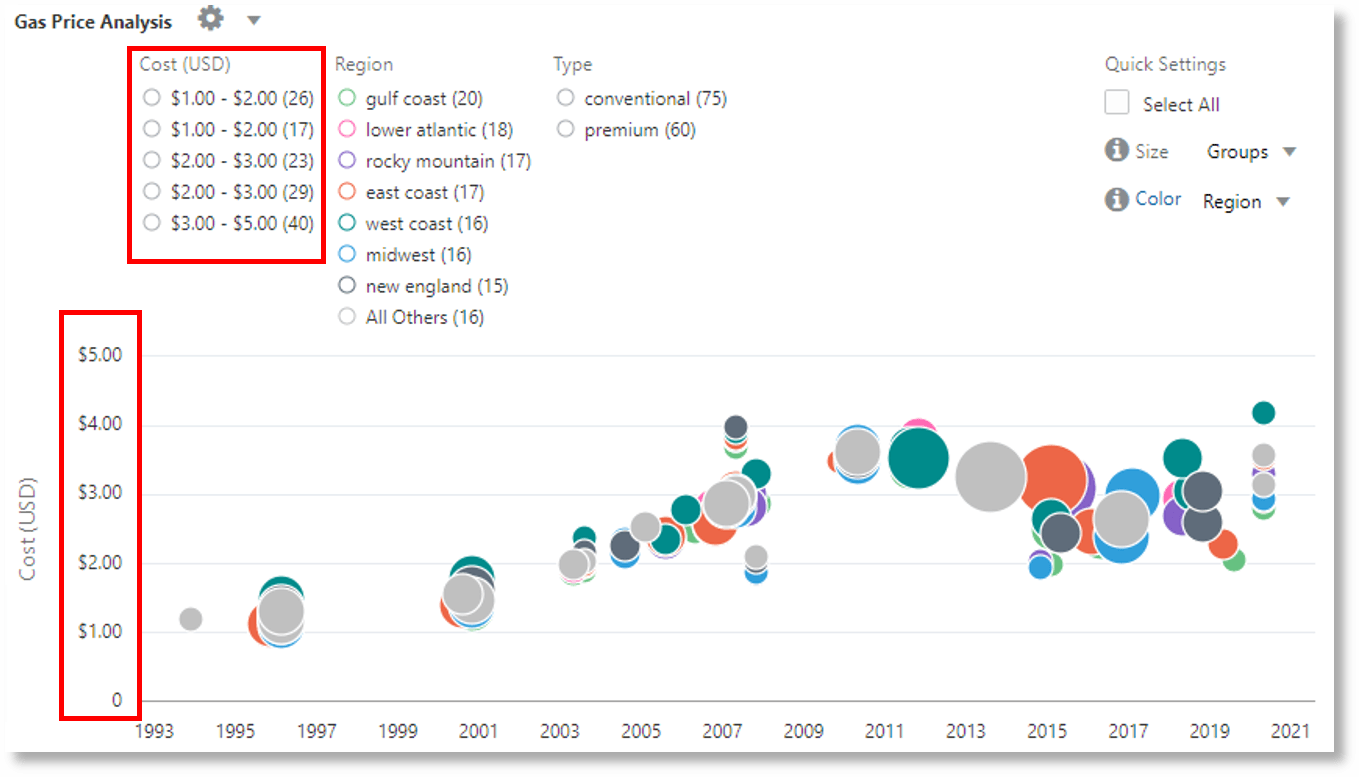Open the Groups size dropdown

coord(1251,151)
